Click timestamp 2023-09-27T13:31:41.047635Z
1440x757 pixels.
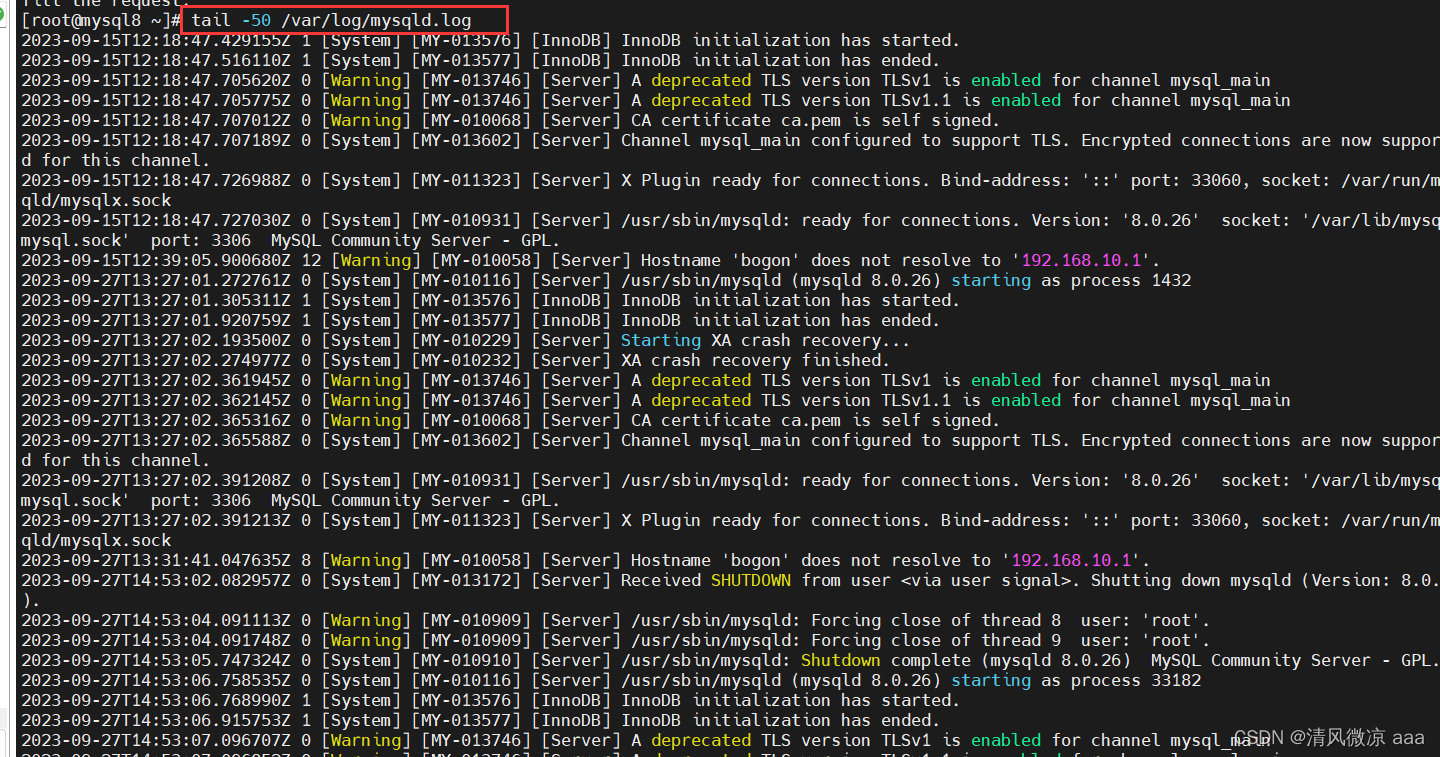coord(156,560)
